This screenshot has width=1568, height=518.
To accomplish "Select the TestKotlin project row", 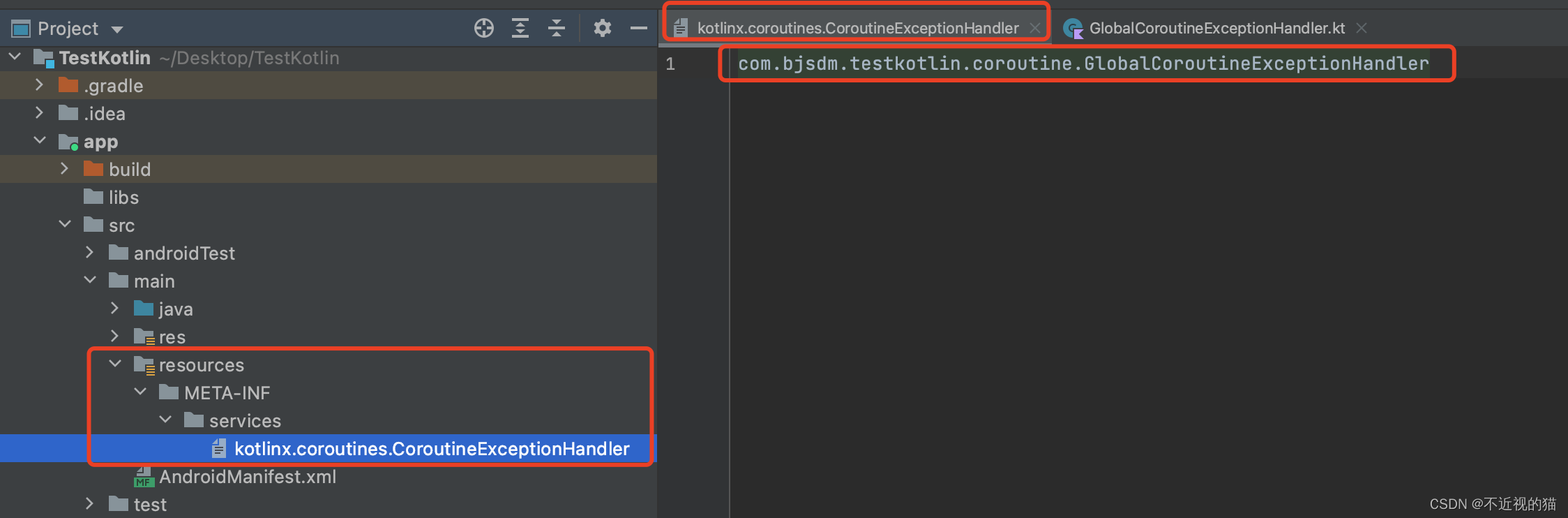I will [x=329, y=57].
